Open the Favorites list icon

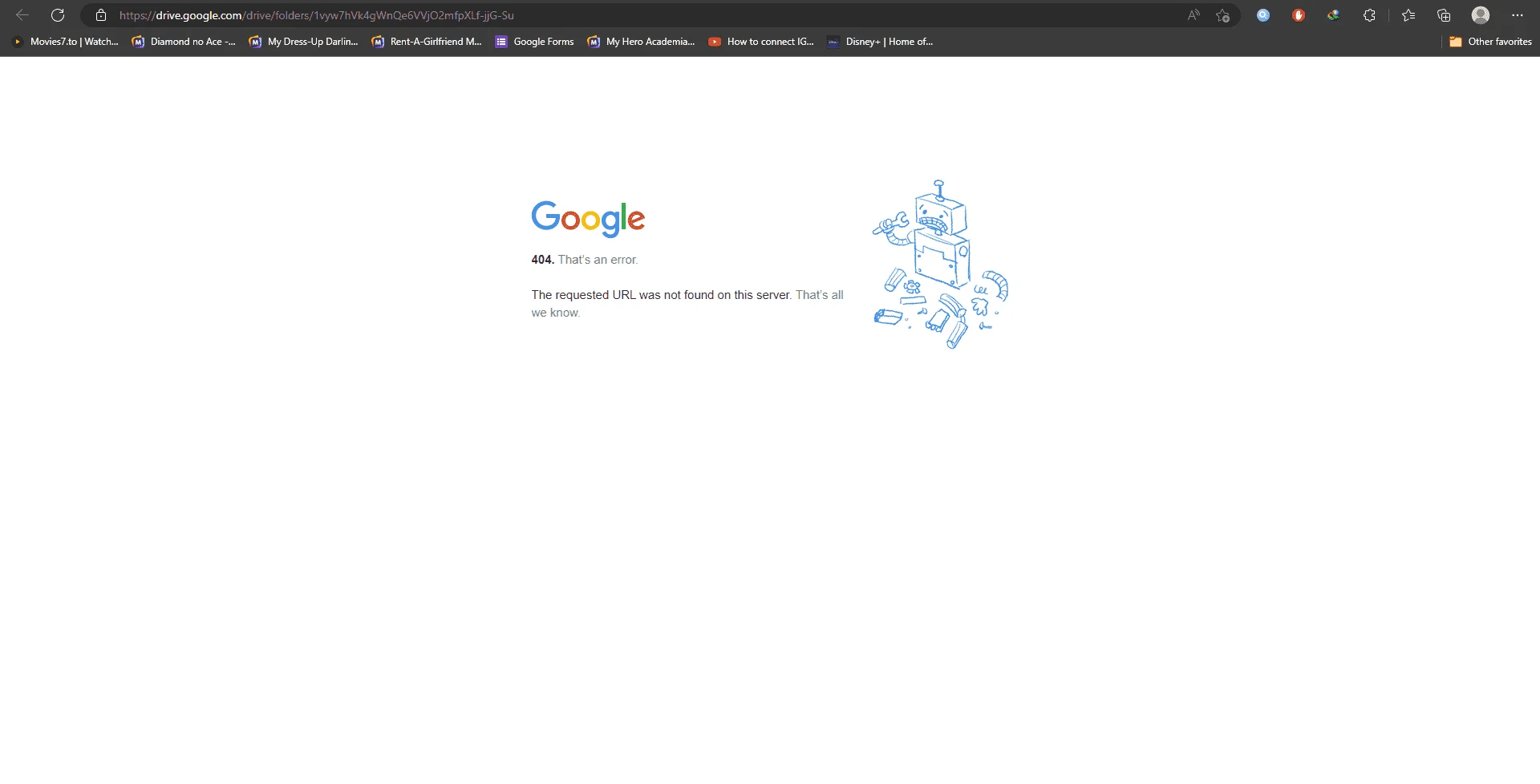click(1408, 15)
